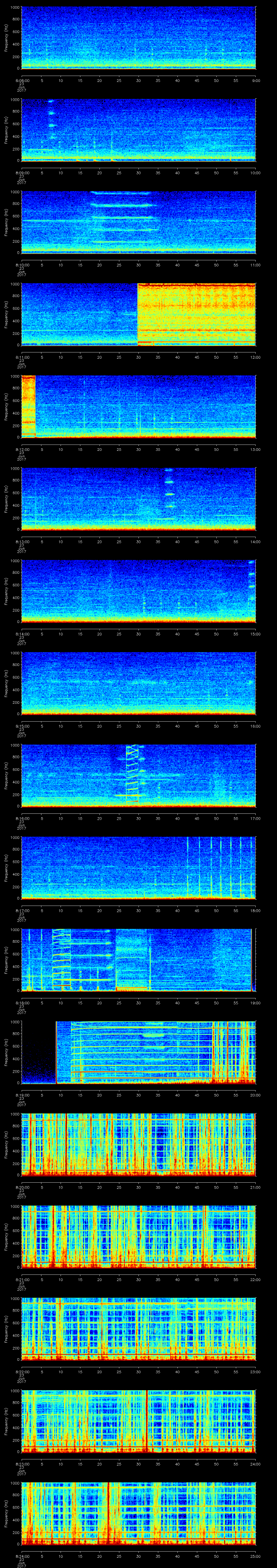Select the 8:14:00 spectrogram panel
The width and height of the screenshot is (277, 1568).
coord(138,590)
